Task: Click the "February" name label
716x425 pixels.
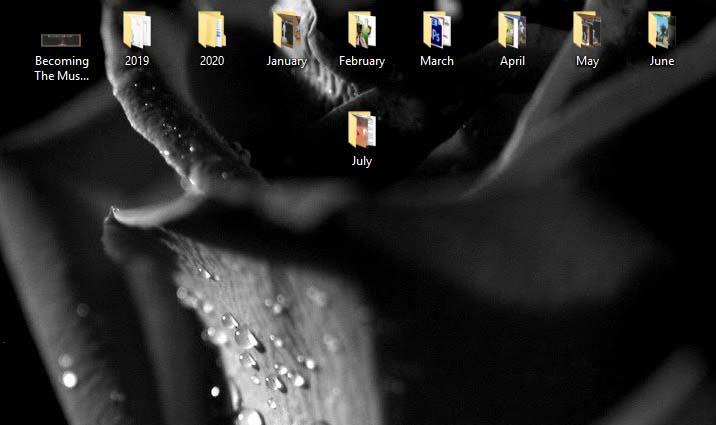Action: click(362, 61)
